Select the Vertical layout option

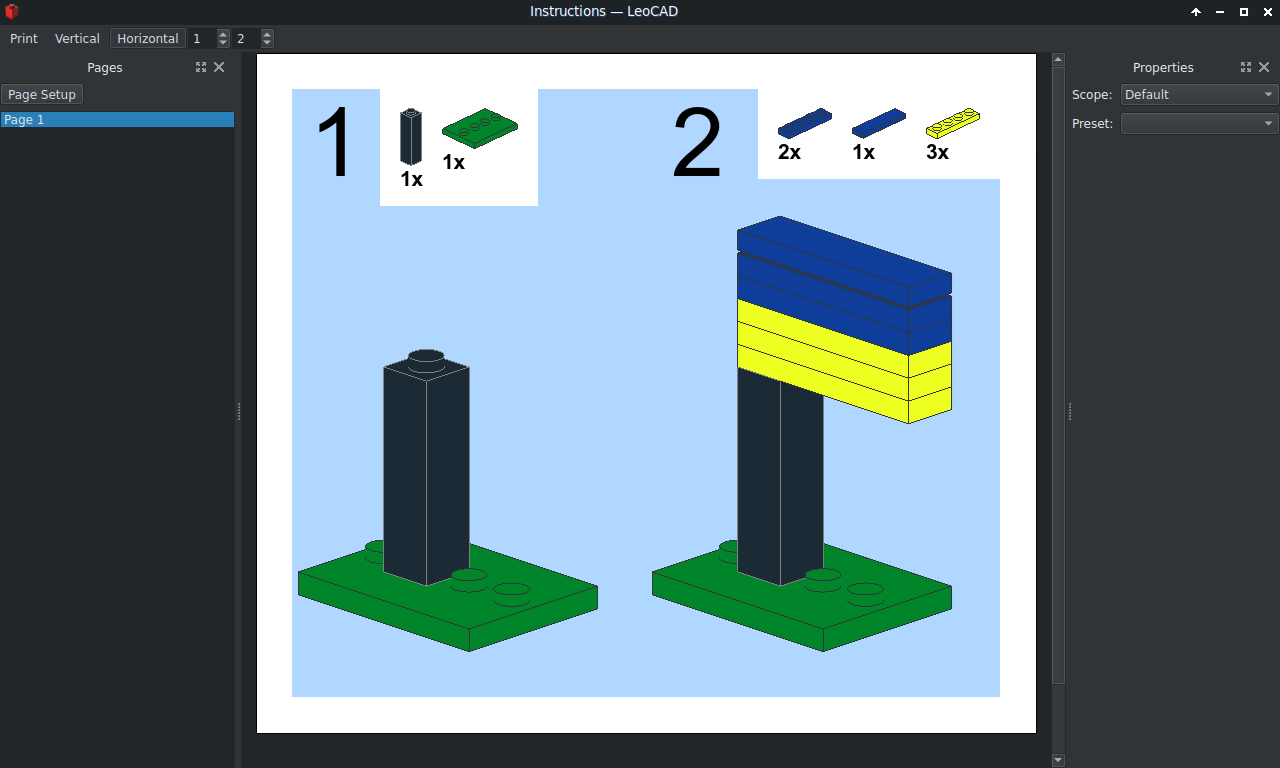[x=77, y=38]
